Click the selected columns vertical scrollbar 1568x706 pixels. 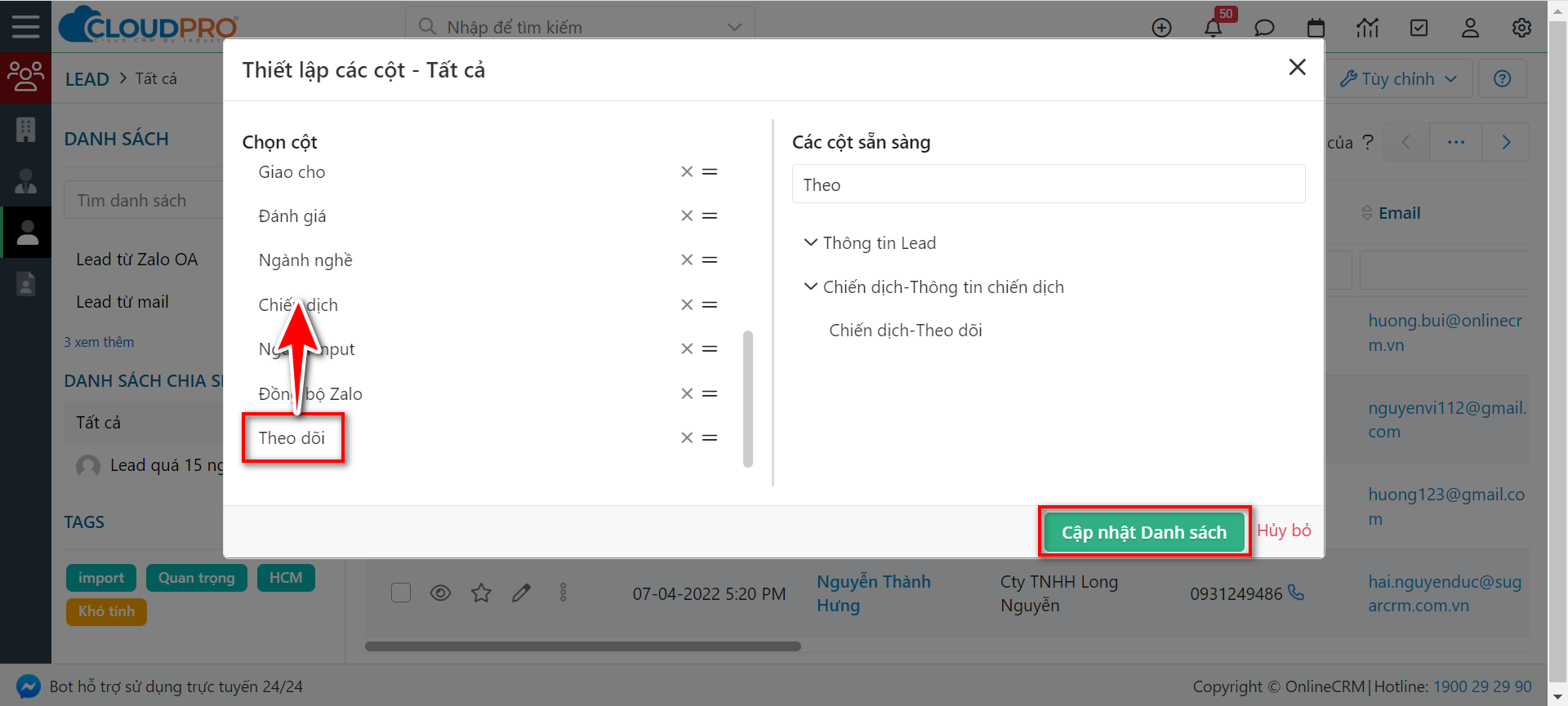coord(748,398)
